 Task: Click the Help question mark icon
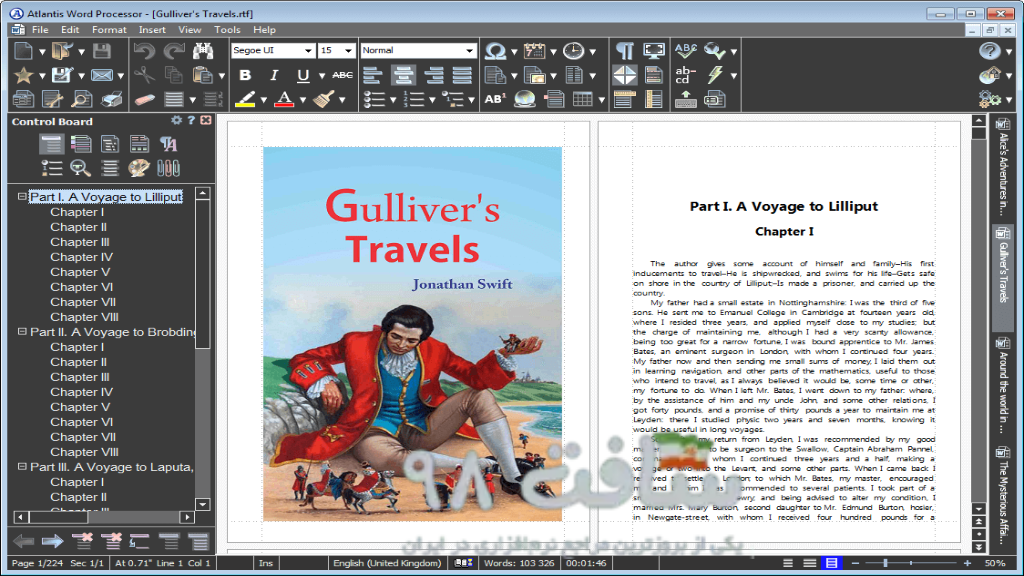pos(989,51)
